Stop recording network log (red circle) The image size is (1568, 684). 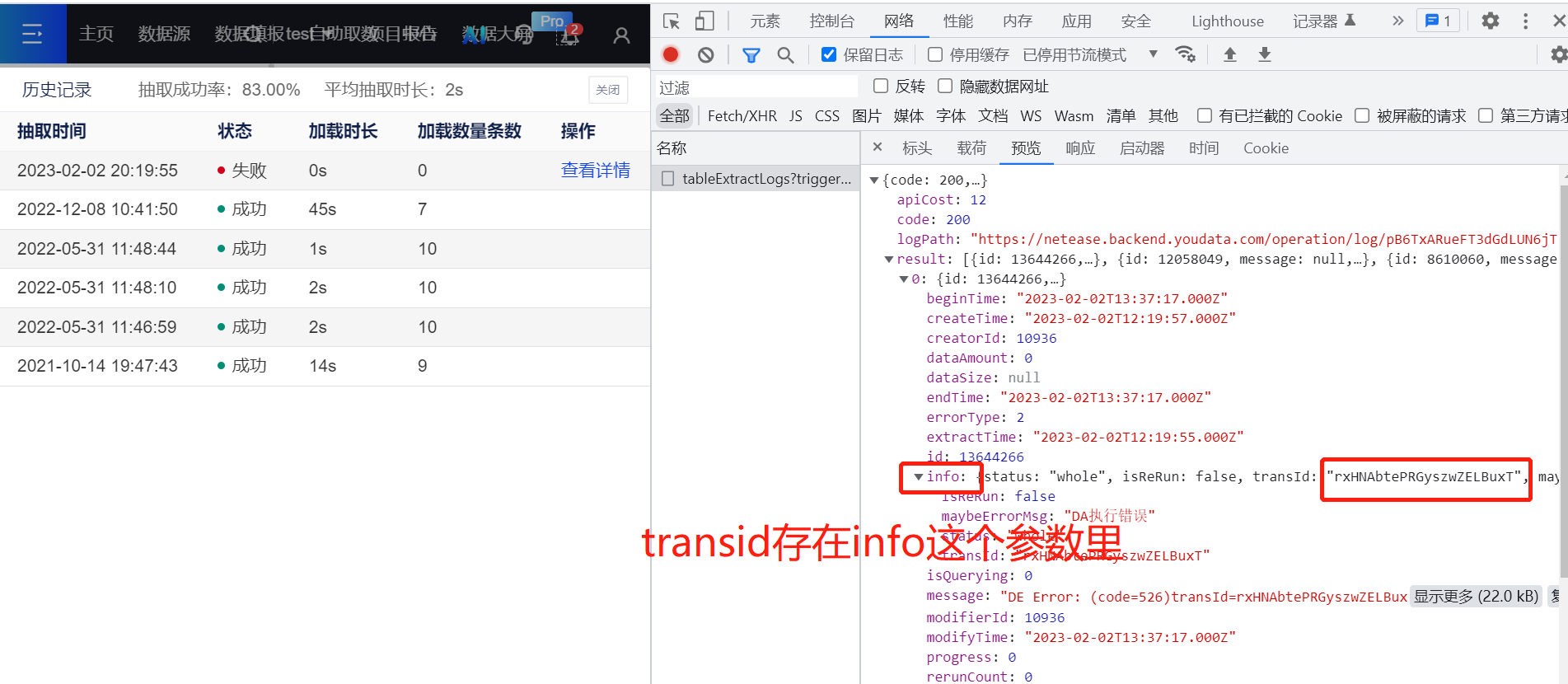(671, 54)
